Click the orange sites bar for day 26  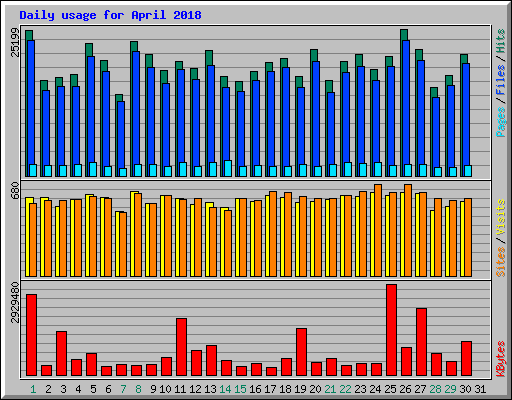(408, 230)
